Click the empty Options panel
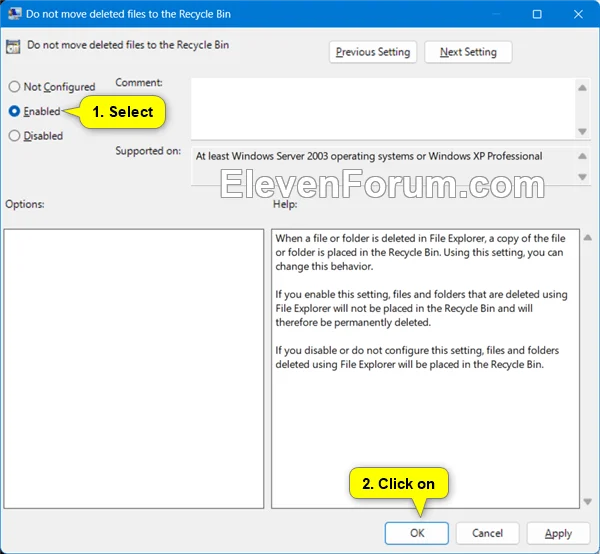This screenshot has width=600, height=554. 134,369
